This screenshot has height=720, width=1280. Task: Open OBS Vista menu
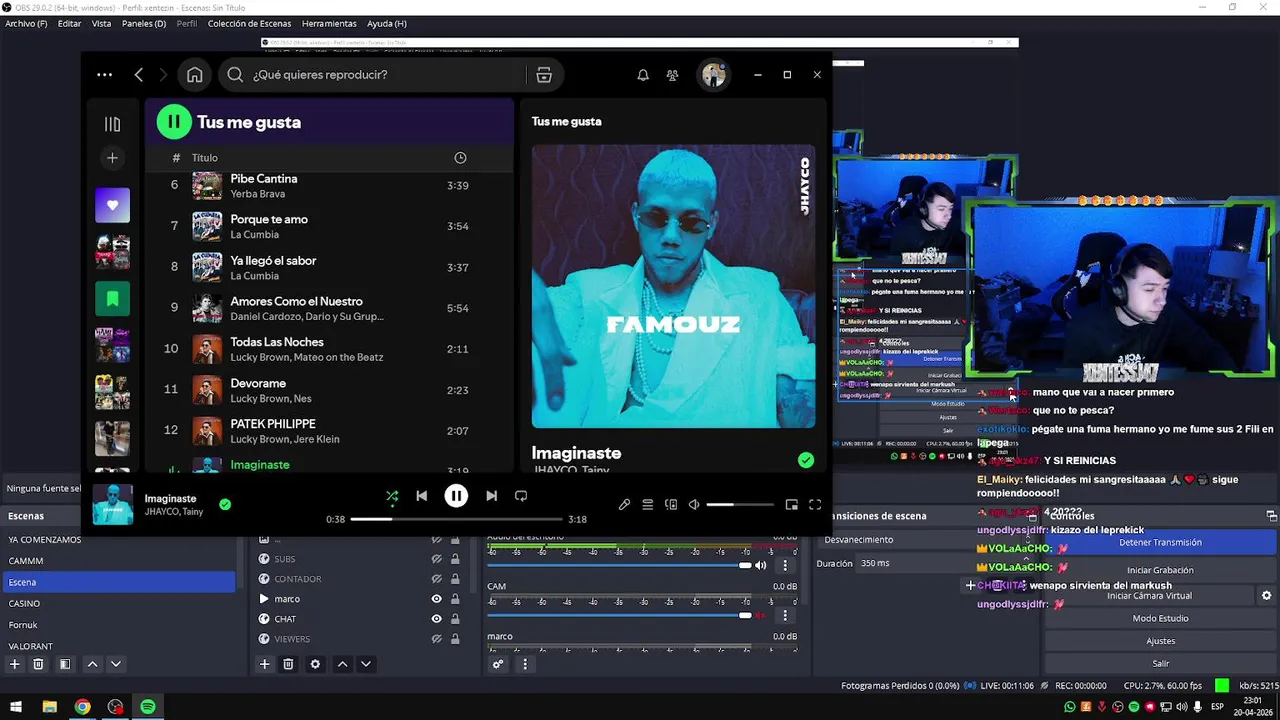[x=101, y=23]
